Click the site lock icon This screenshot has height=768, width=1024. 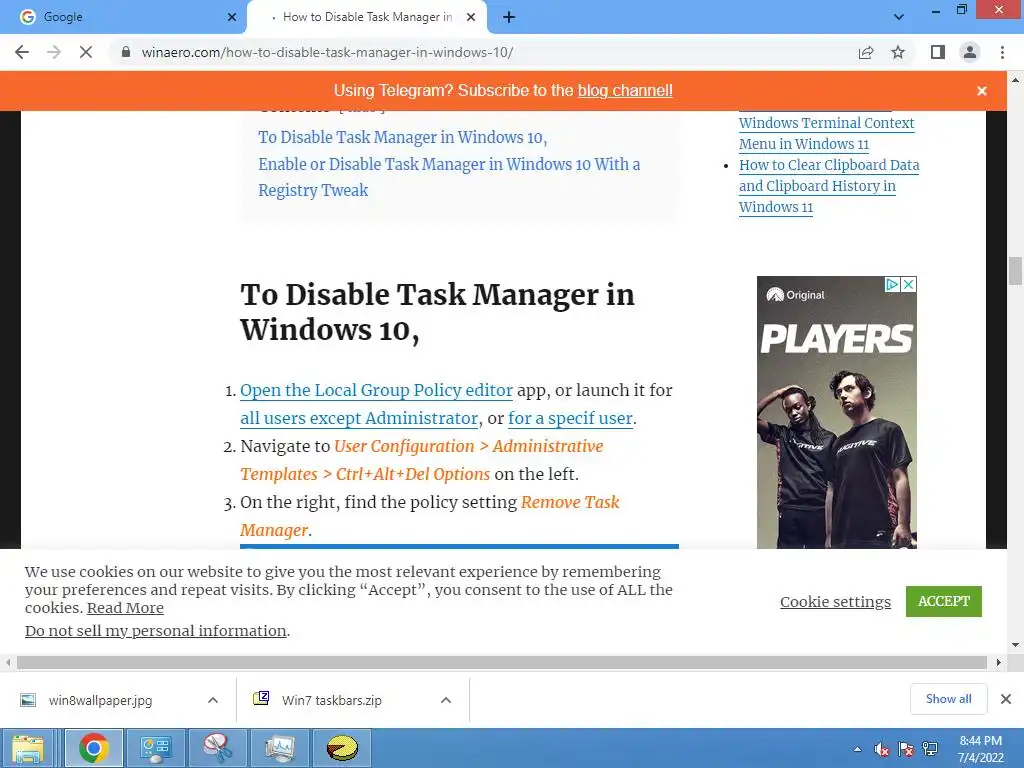[126, 52]
